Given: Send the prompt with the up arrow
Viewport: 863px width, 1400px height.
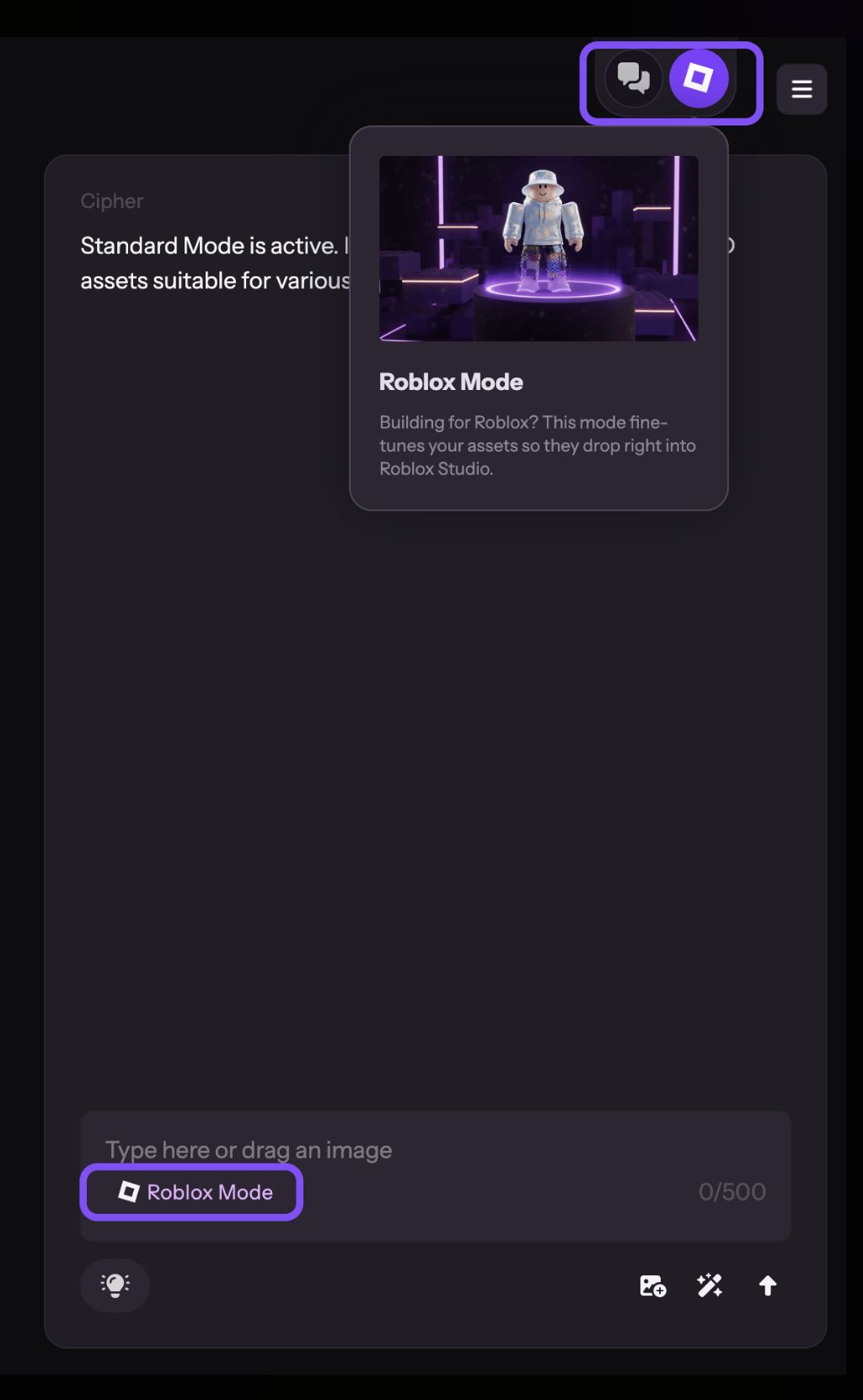Looking at the screenshot, I should pyautogui.click(x=767, y=1285).
